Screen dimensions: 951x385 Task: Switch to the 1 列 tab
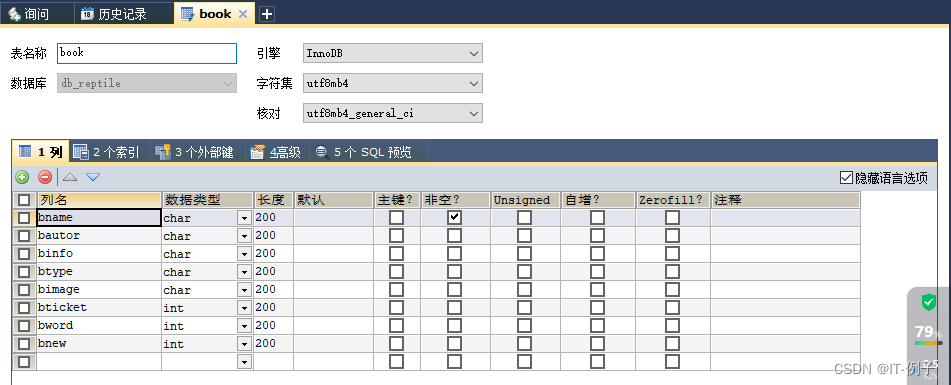tap(41, 152)
